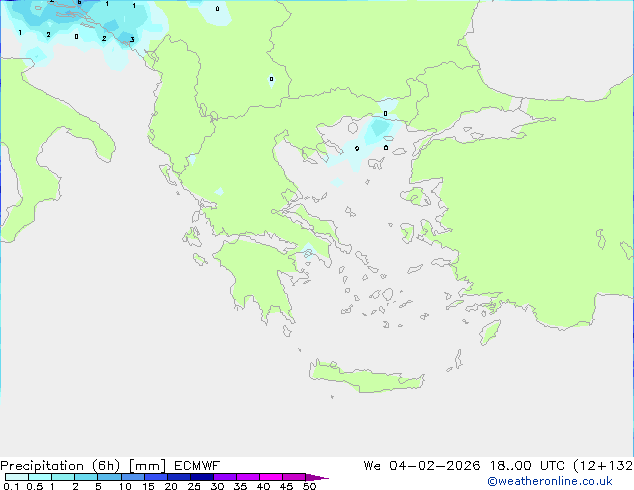Viewport: 634px width, 490px height.
Task: Click the '0.1' legend scale label
Action: (x=11, y=486)
